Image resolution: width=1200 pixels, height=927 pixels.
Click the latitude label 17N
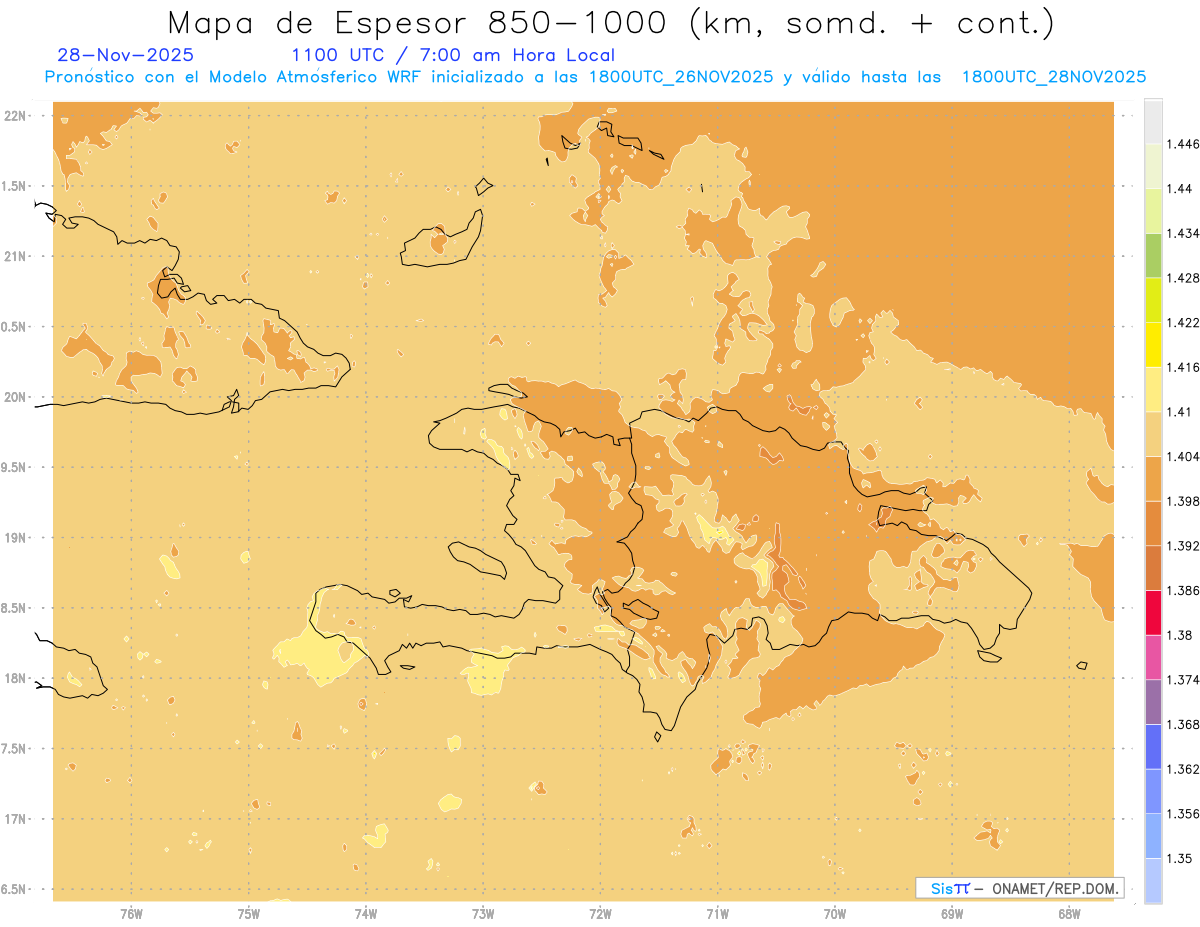point(14,820)
